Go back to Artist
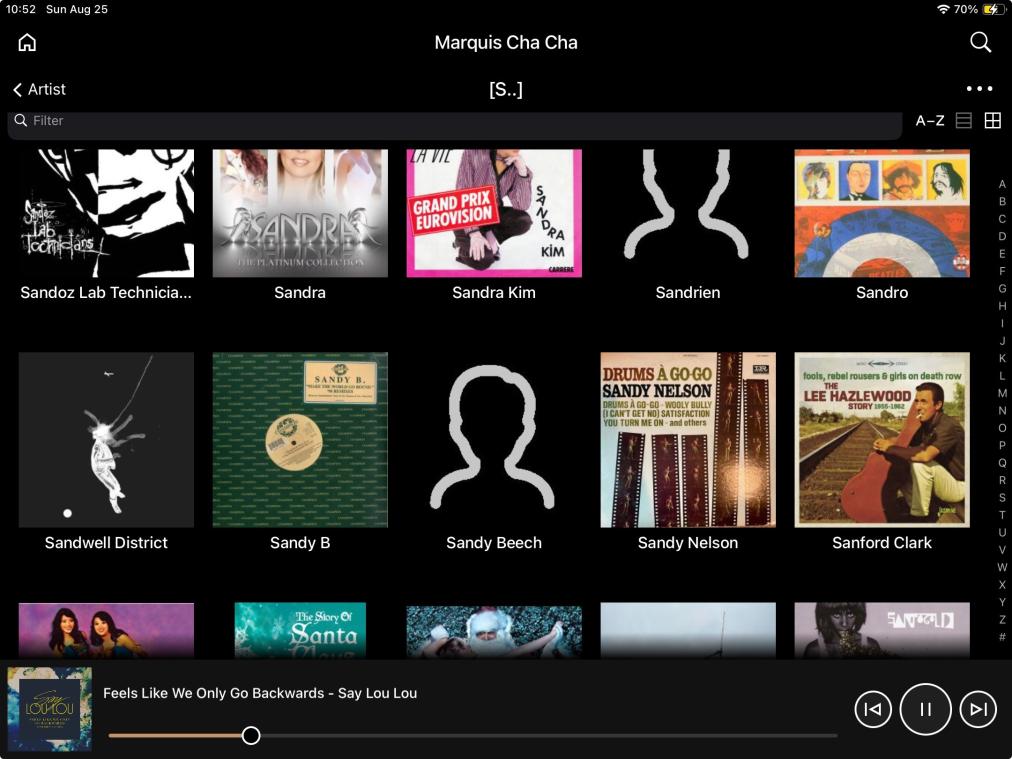Screen dimensions: 1012x759 [39, 89]
